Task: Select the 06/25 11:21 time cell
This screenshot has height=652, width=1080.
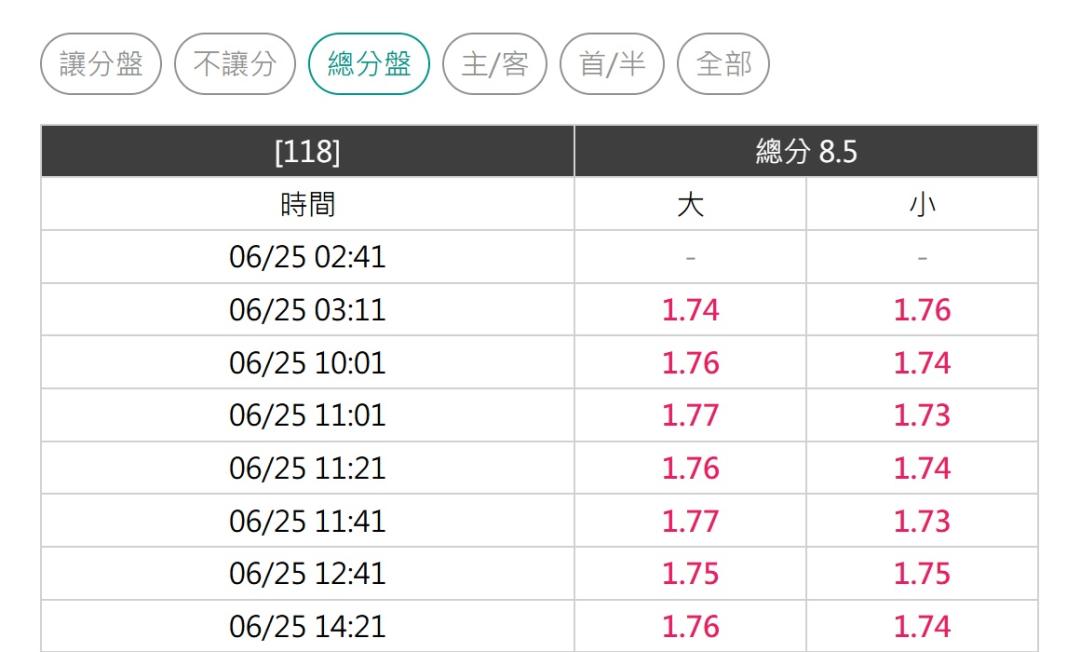Action: click(x=307, y=468)
